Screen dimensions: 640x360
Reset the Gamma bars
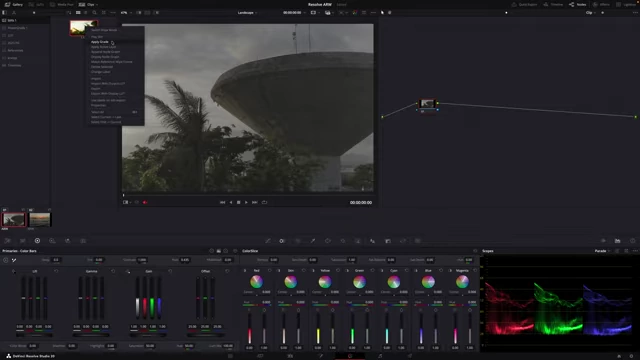pyautogui.click(x=113, y=271)
